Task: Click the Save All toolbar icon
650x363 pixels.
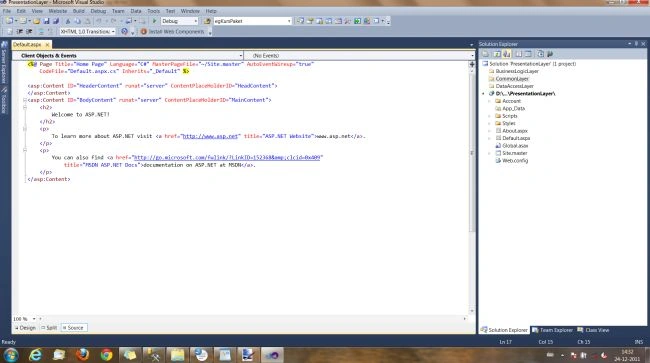Action: tap(55, 21)
